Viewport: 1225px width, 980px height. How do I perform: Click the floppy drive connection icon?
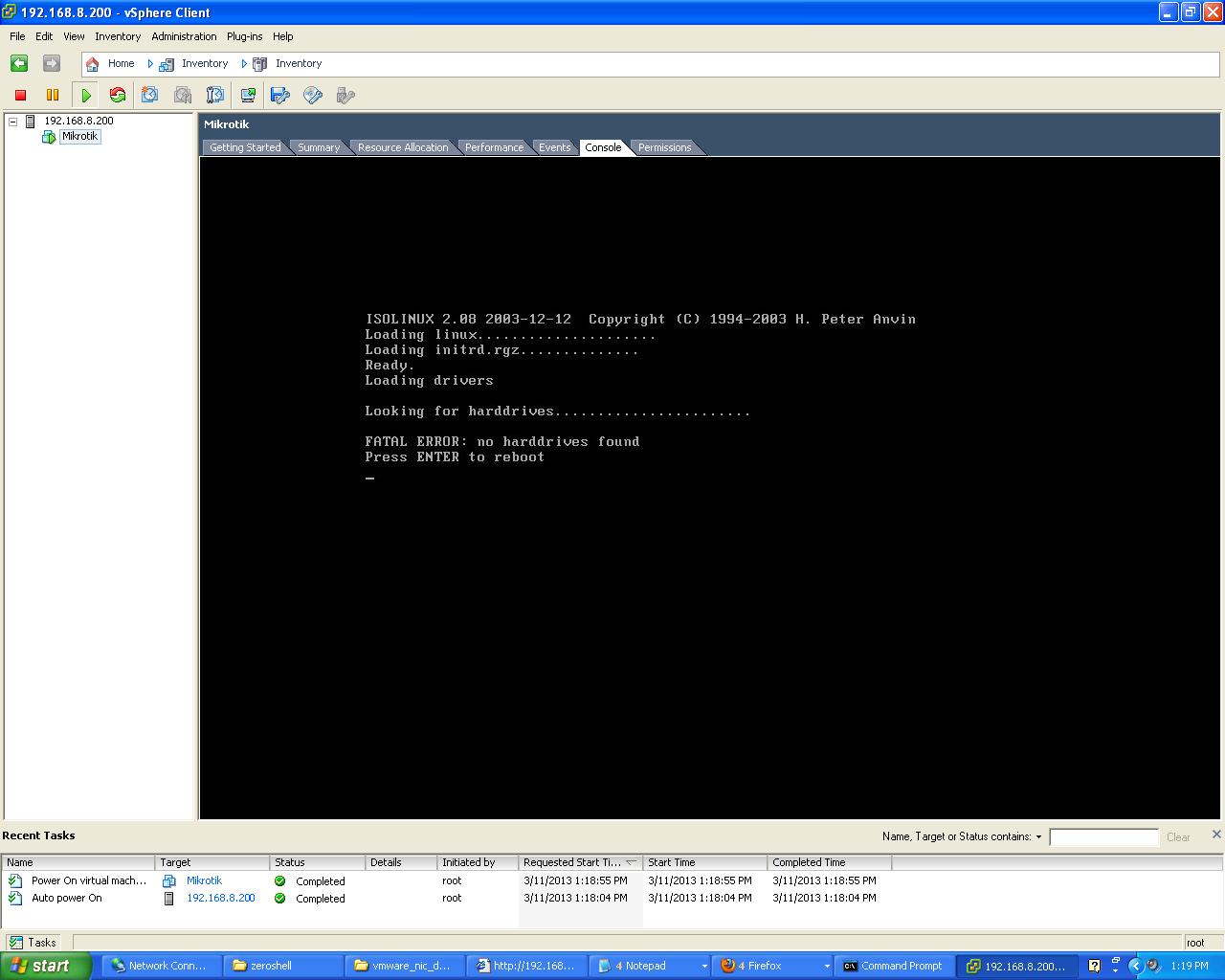coord(280,95)
